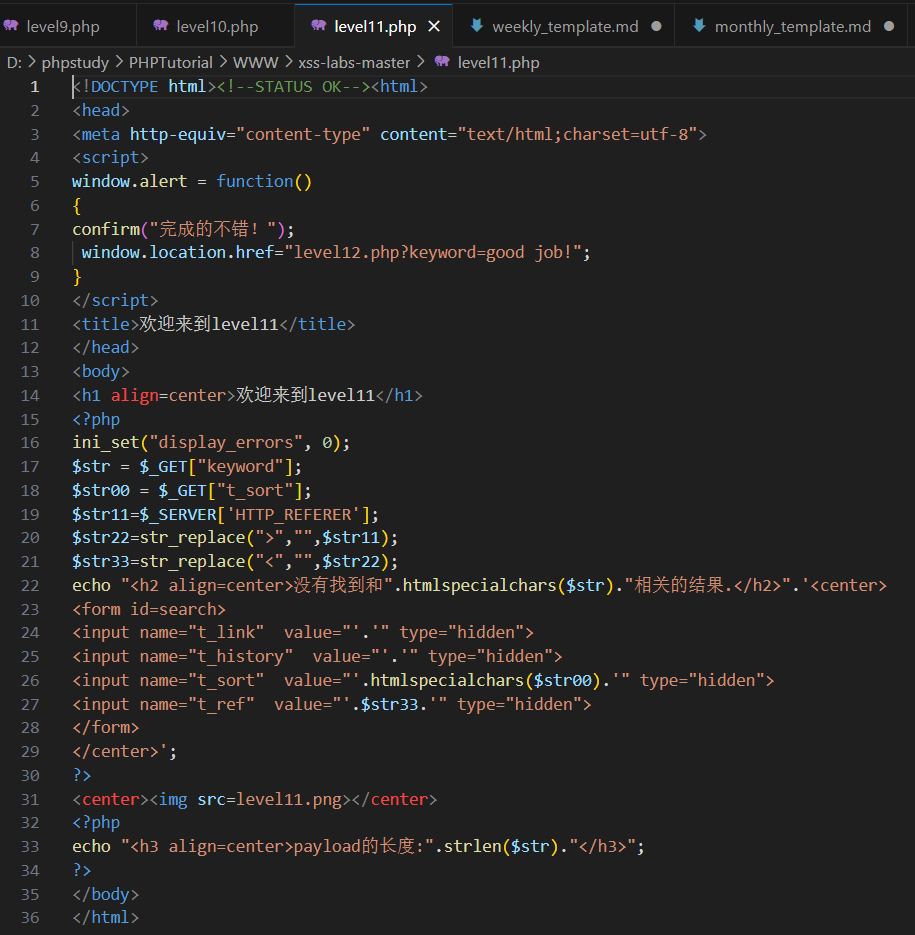Click 'level11.png' on line 31

point(289,799)
